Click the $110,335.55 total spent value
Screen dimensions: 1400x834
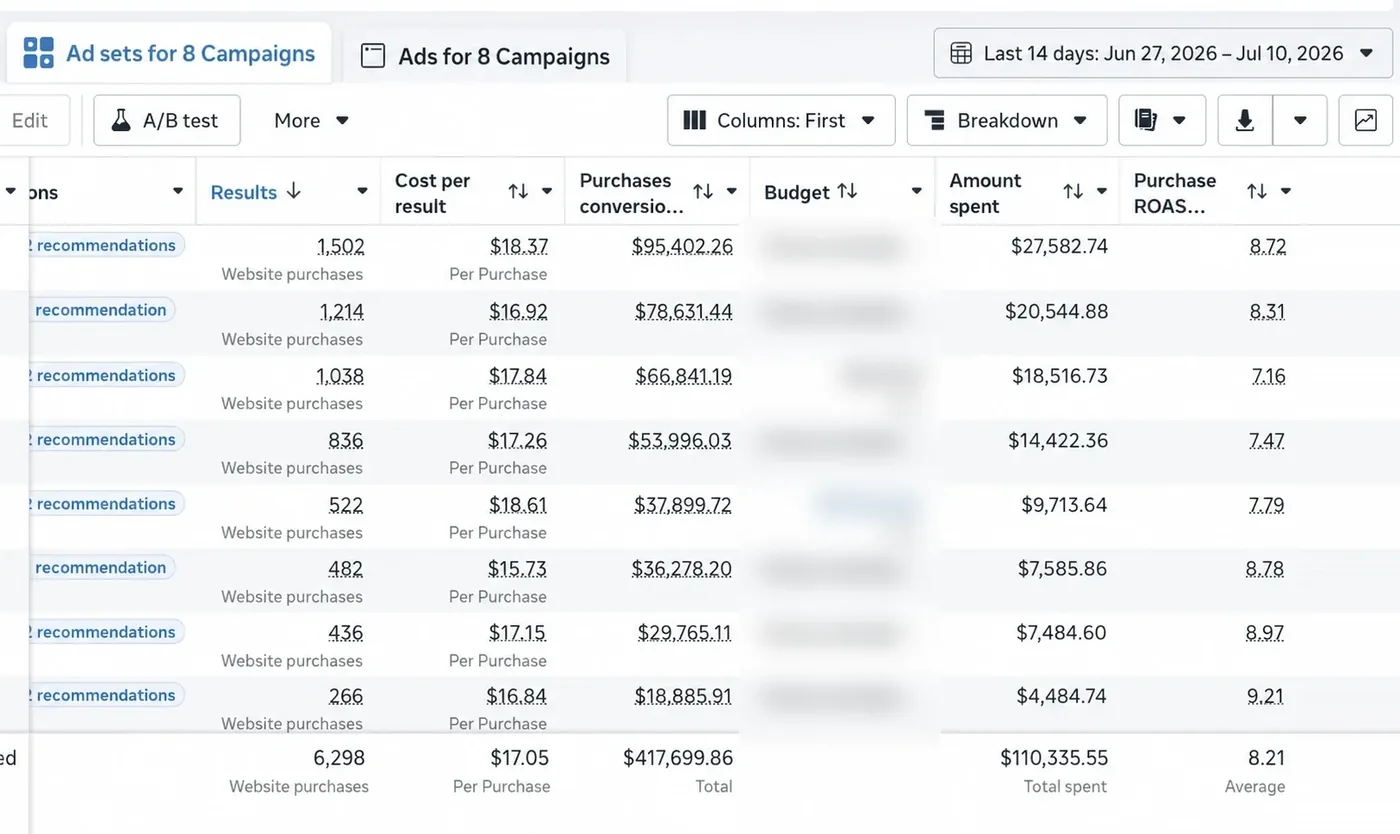[x=1054, y=758]
